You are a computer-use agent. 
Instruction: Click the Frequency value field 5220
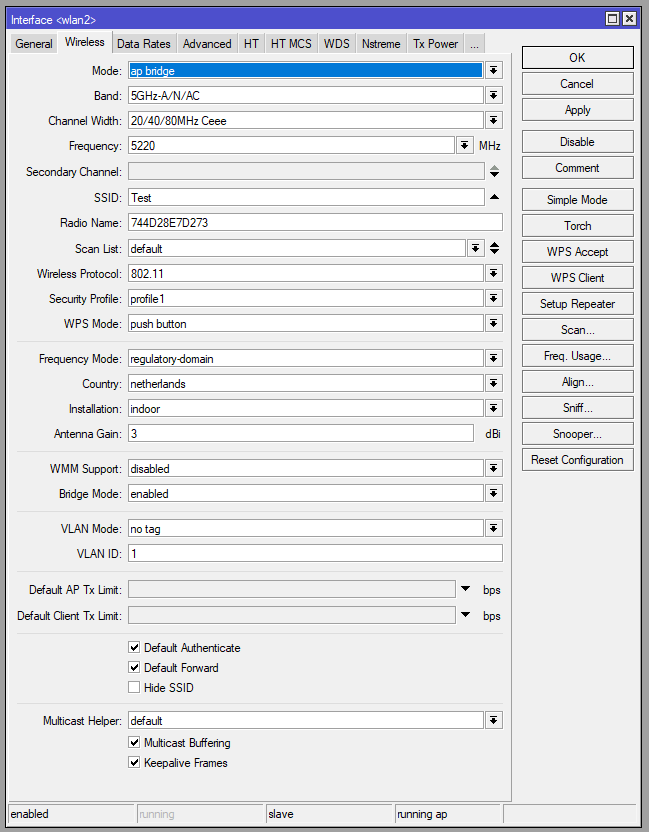click(x=291, y=145)
